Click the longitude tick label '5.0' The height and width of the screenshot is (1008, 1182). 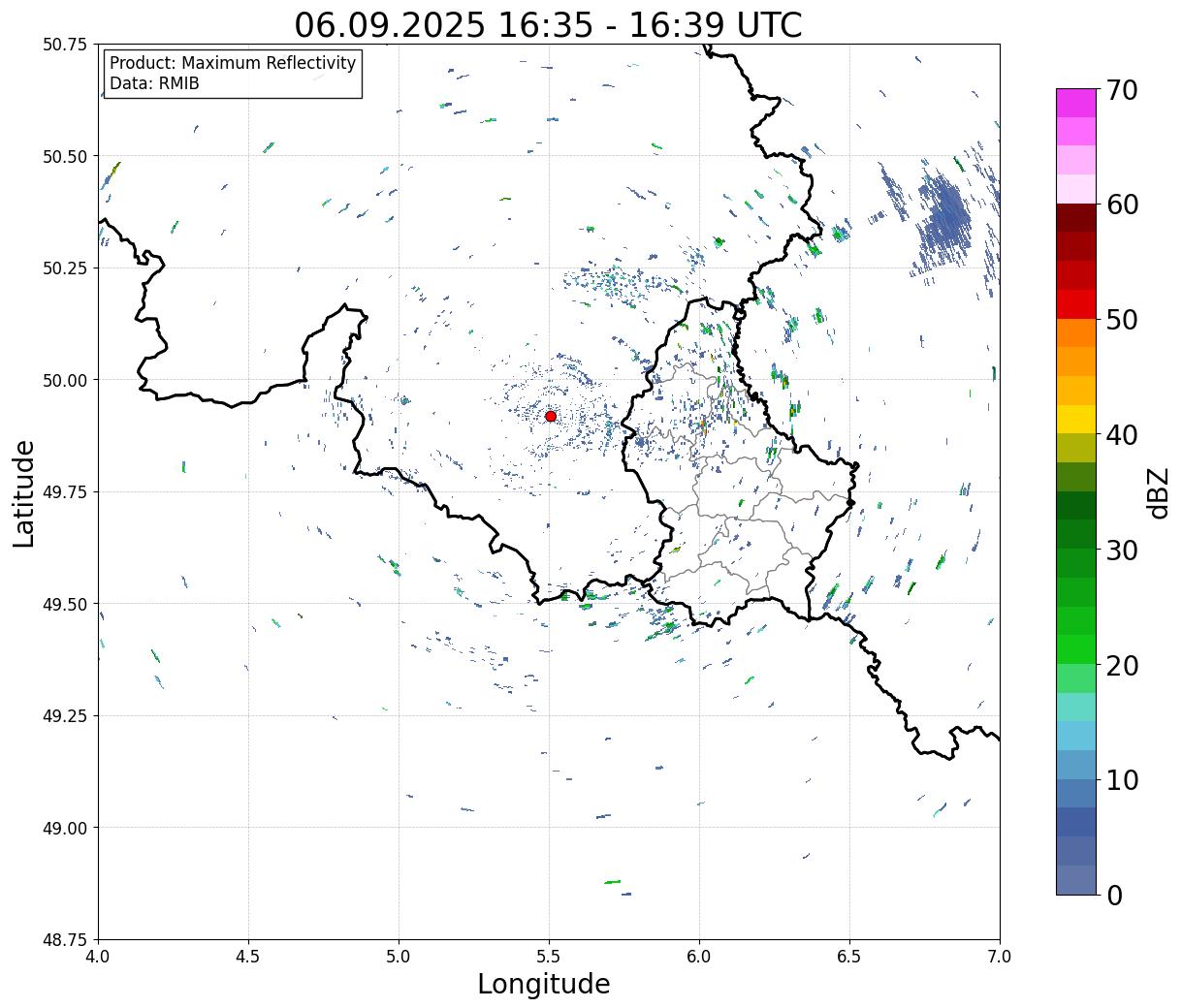pos(399,957)
